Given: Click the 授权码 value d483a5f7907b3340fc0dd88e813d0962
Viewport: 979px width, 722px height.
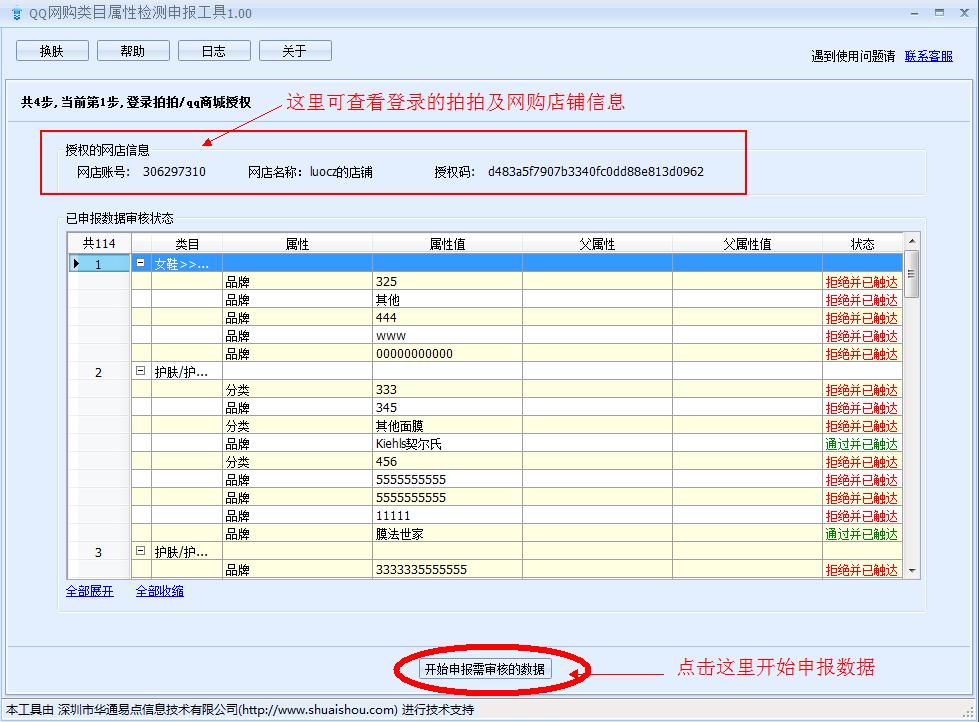Looking at the screenshot, I should 596,172.
